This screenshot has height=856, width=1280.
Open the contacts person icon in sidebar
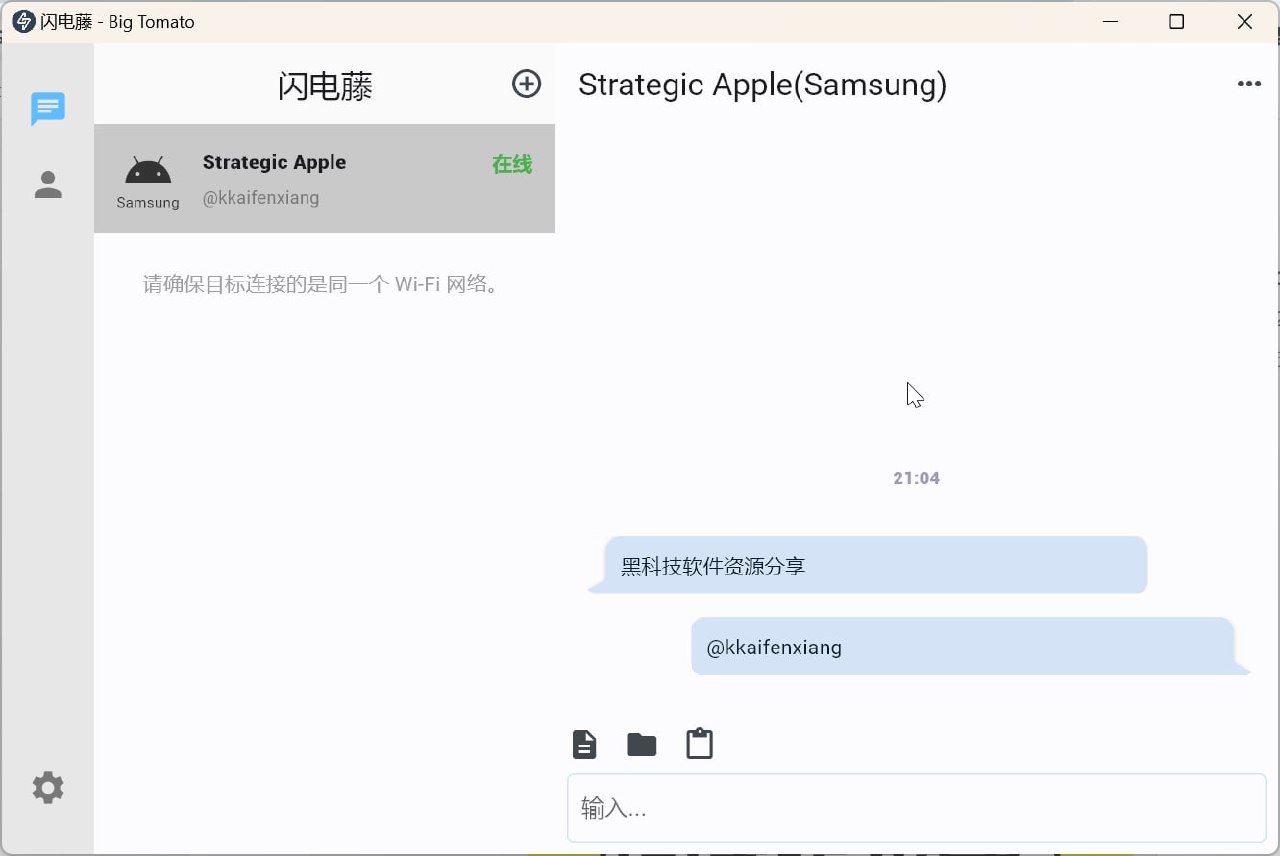click(48, 185)
